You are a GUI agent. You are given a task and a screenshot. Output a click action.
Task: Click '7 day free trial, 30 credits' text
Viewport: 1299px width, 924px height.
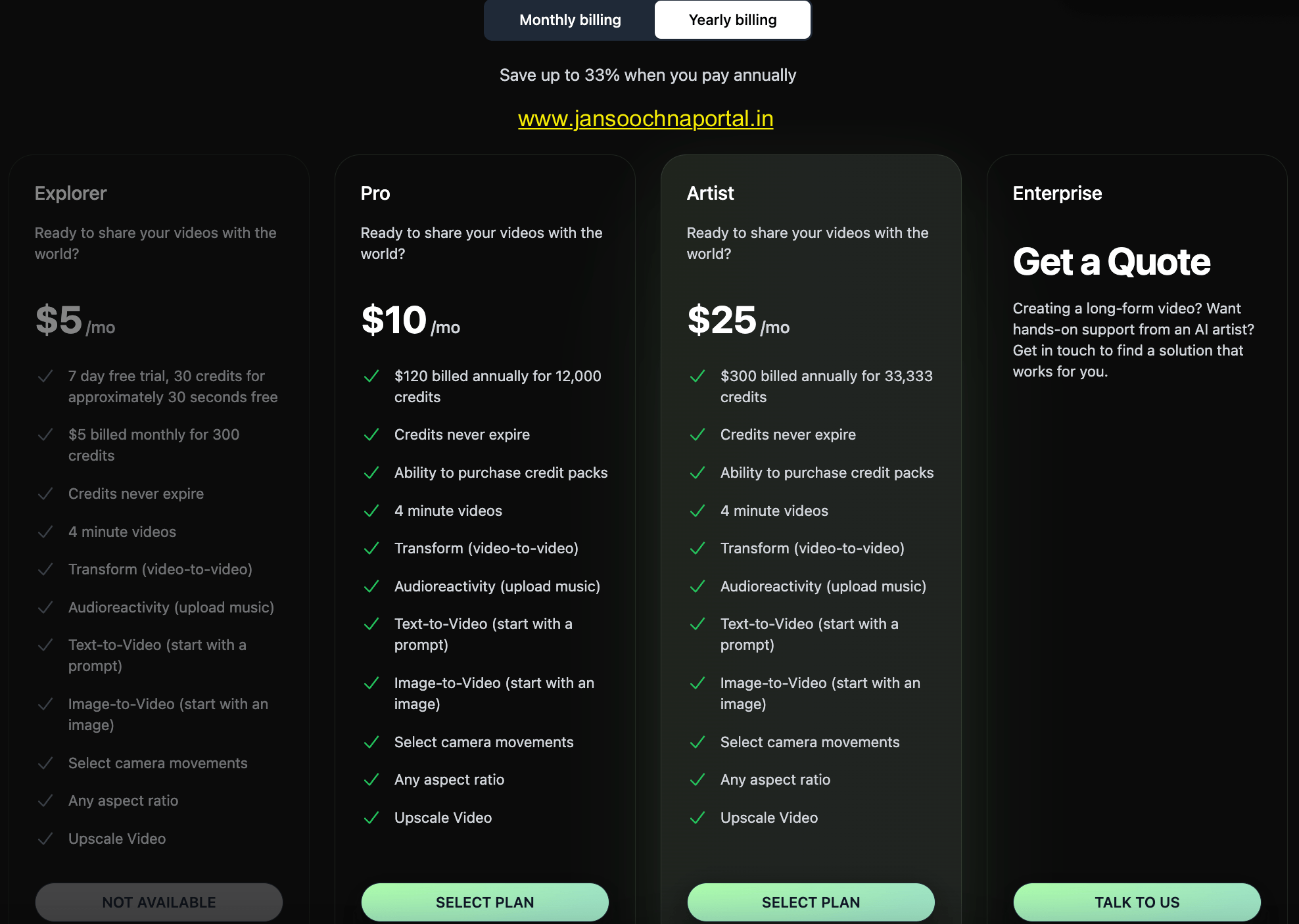173,386
